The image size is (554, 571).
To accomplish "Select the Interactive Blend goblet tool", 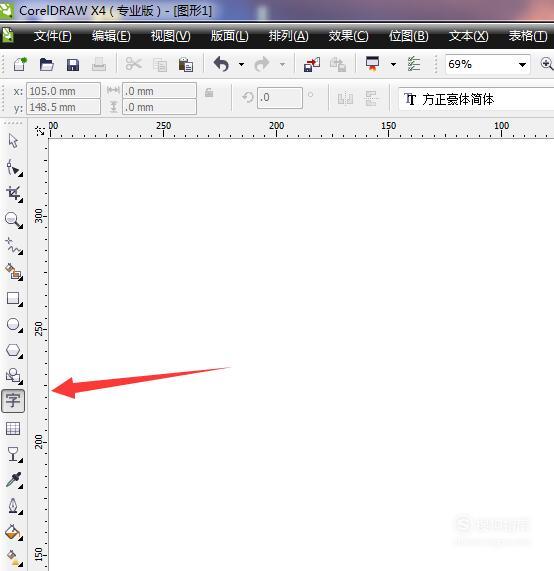I will click(14, 454).
